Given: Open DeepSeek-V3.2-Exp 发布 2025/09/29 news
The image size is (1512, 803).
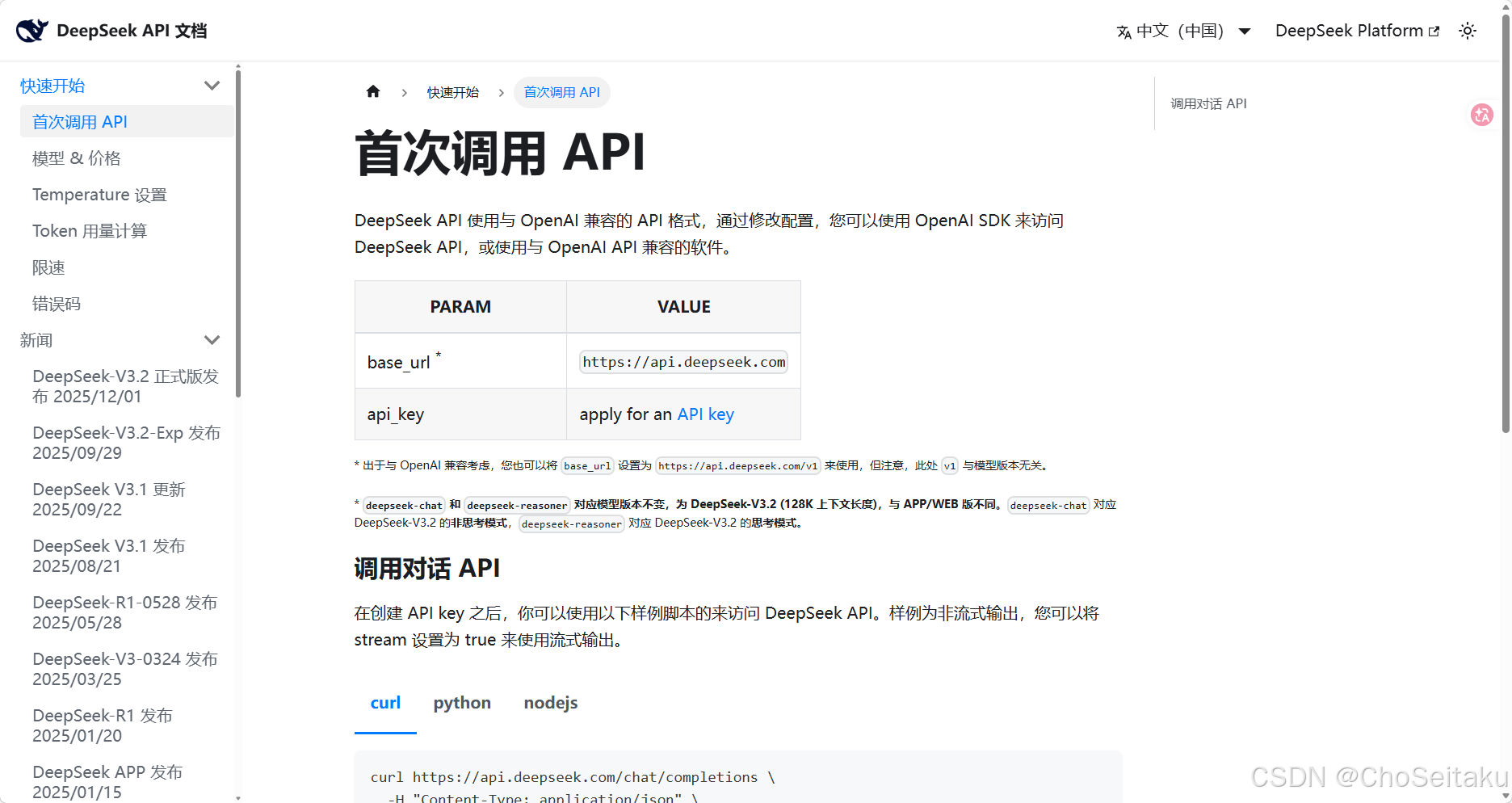Looking at the screenshot, I should (127, 443).
